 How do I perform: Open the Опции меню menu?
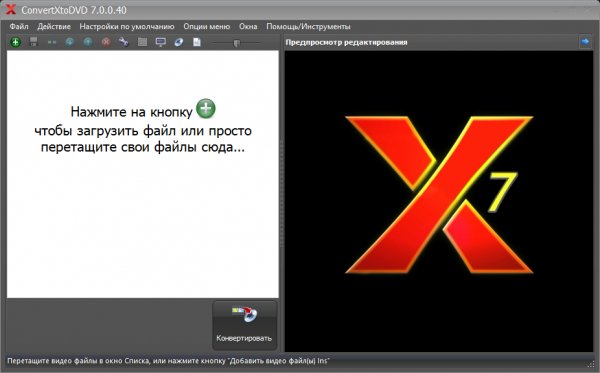point(207,26)
